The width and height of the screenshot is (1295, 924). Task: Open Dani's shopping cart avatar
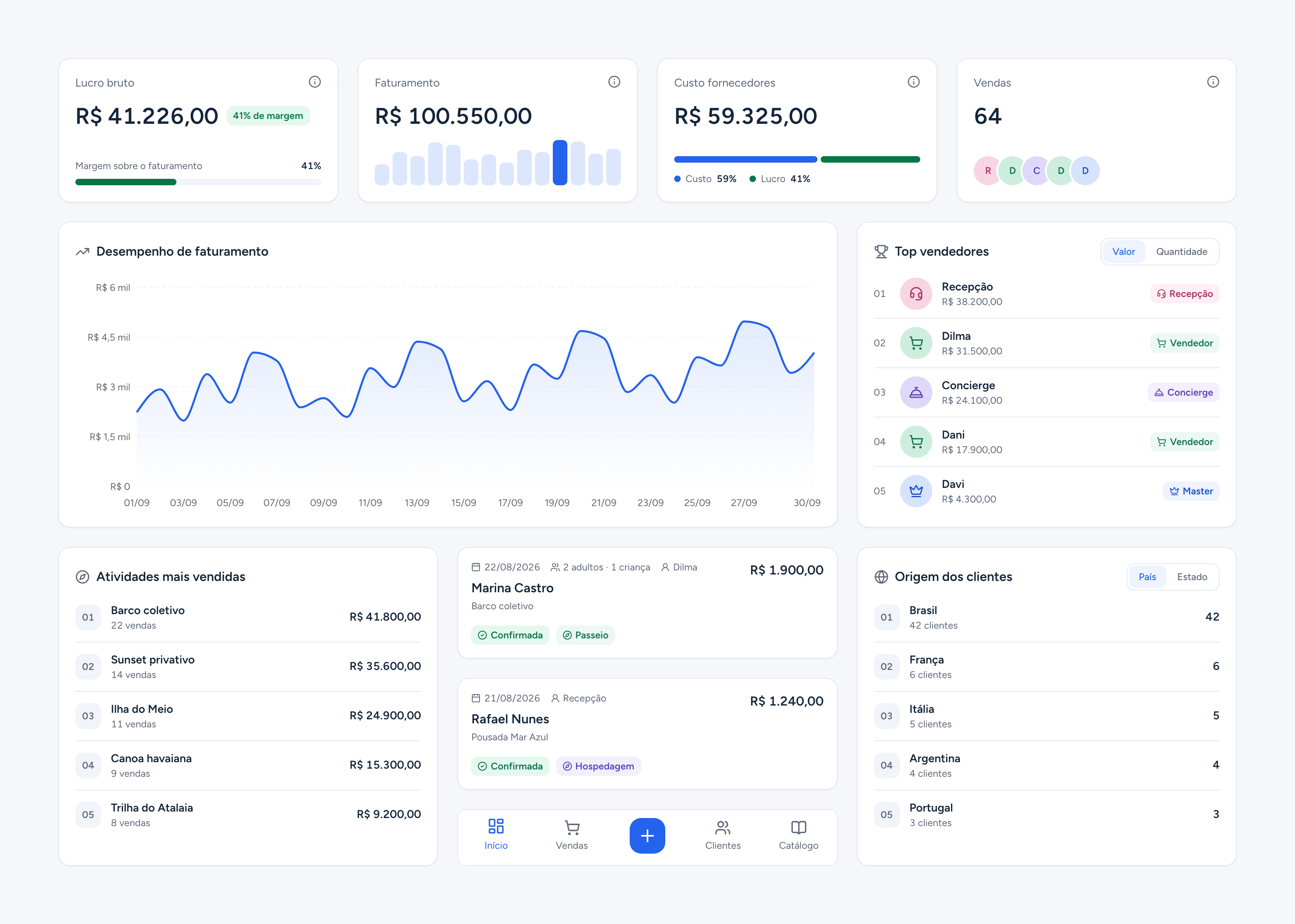click(916, 441)
